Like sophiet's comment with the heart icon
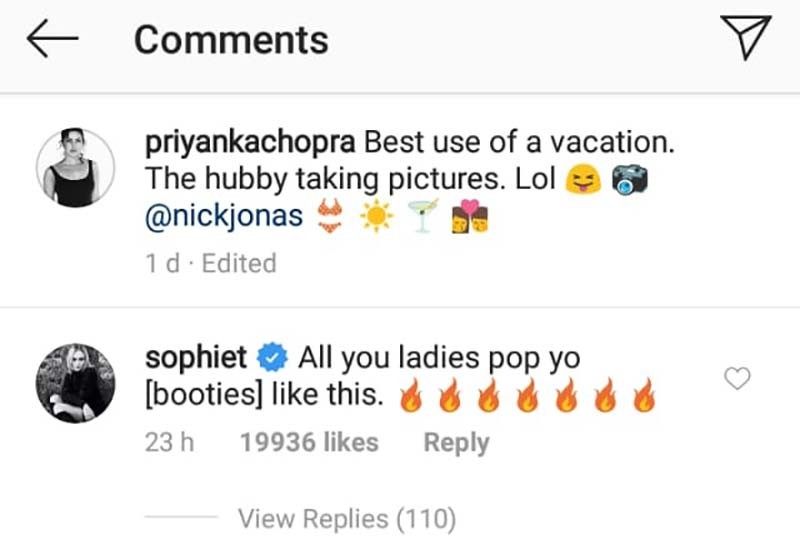The width and height of the screenshot is (800, 554). pos(737,378)
